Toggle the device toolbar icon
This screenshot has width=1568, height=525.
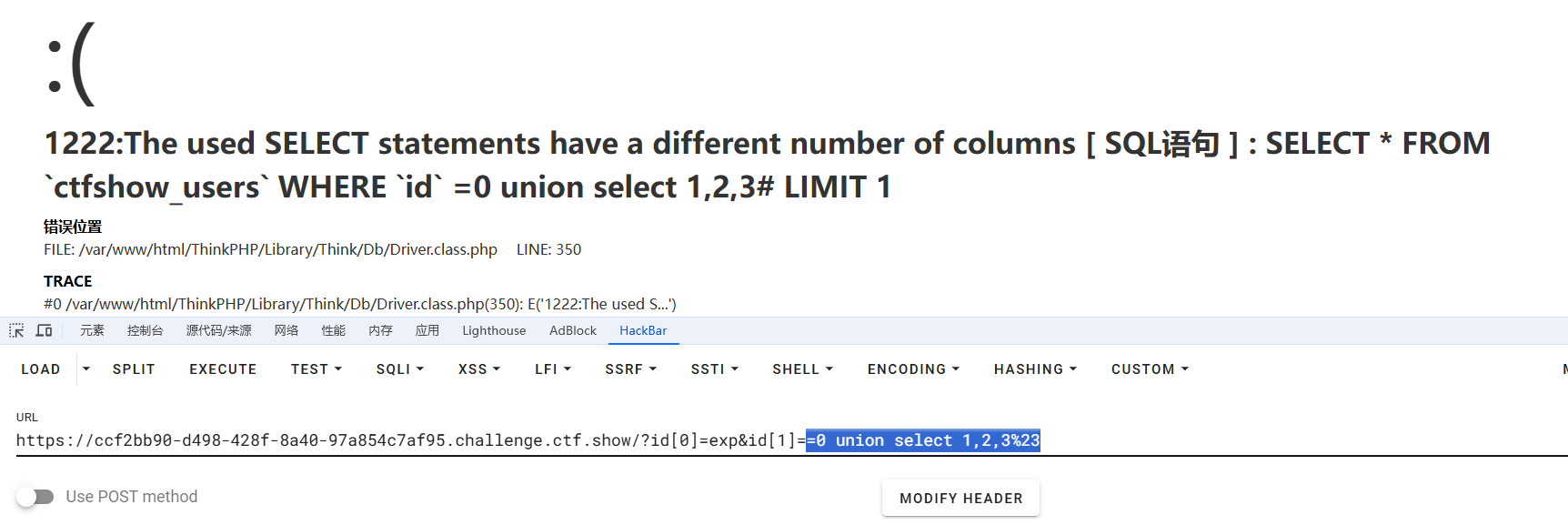tap(44, 330)
